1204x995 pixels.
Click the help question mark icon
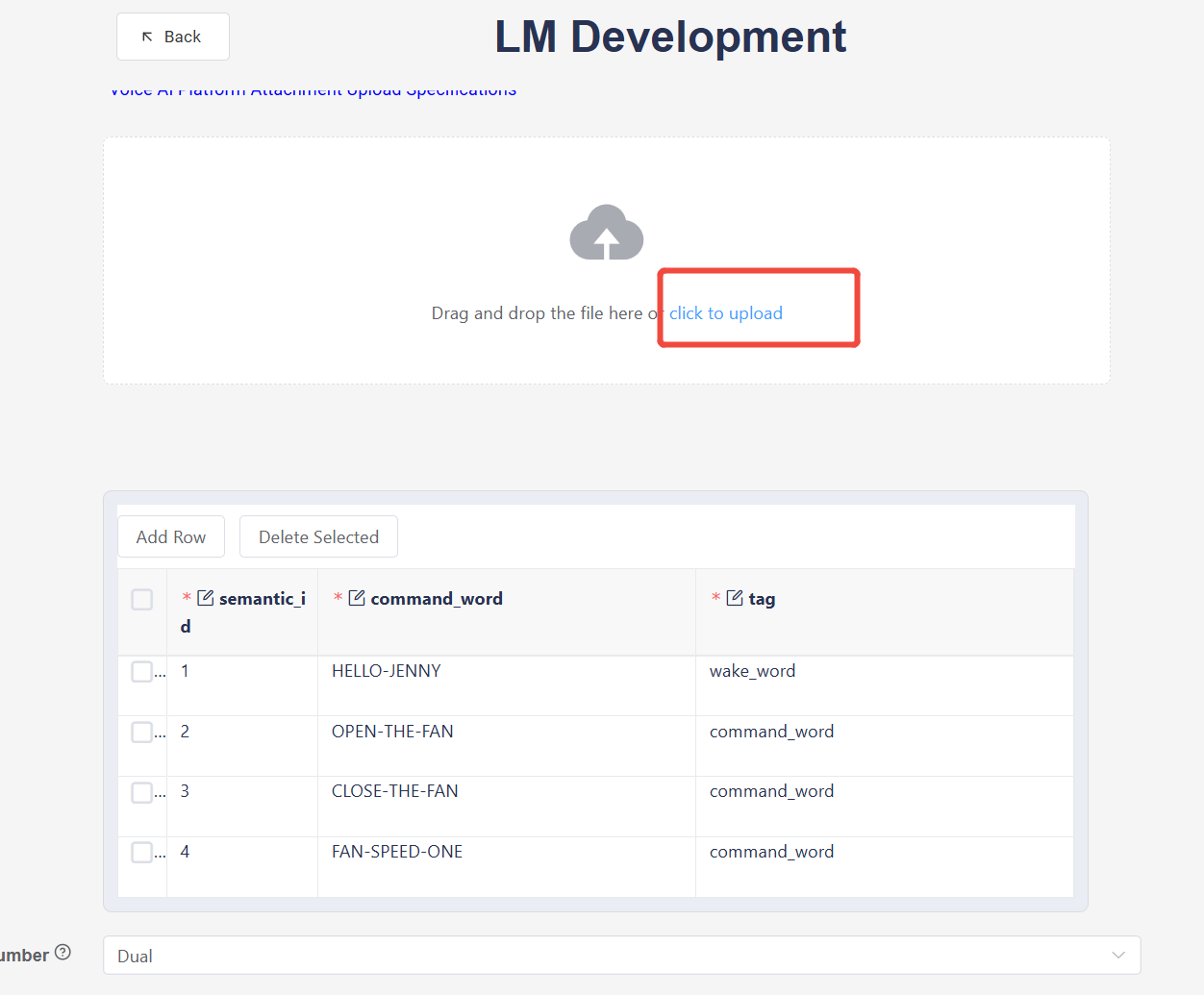(x=63, y=953)
